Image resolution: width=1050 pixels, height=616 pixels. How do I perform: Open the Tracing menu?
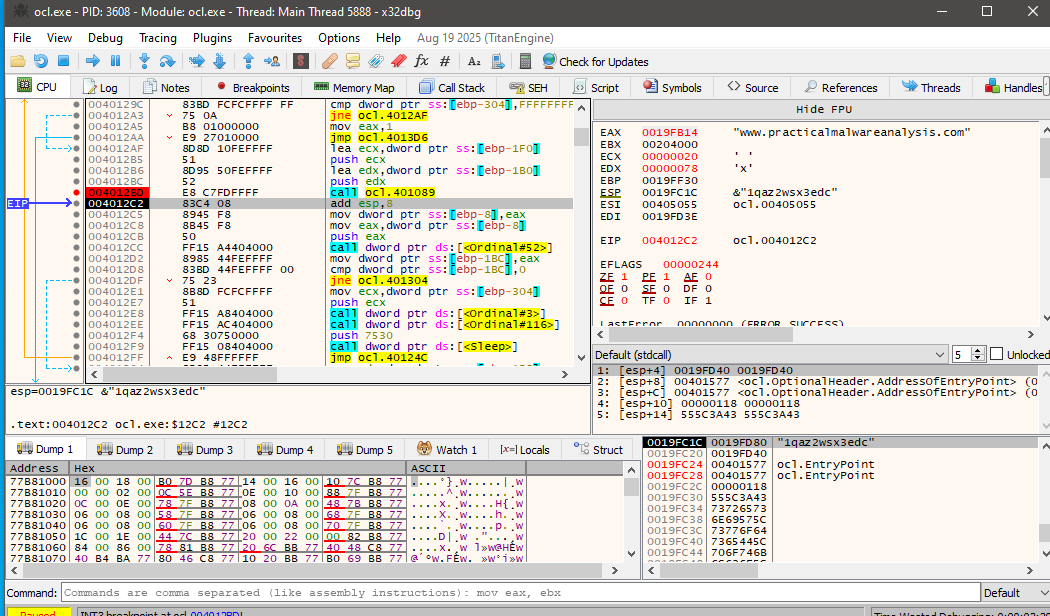coord(157,38)
